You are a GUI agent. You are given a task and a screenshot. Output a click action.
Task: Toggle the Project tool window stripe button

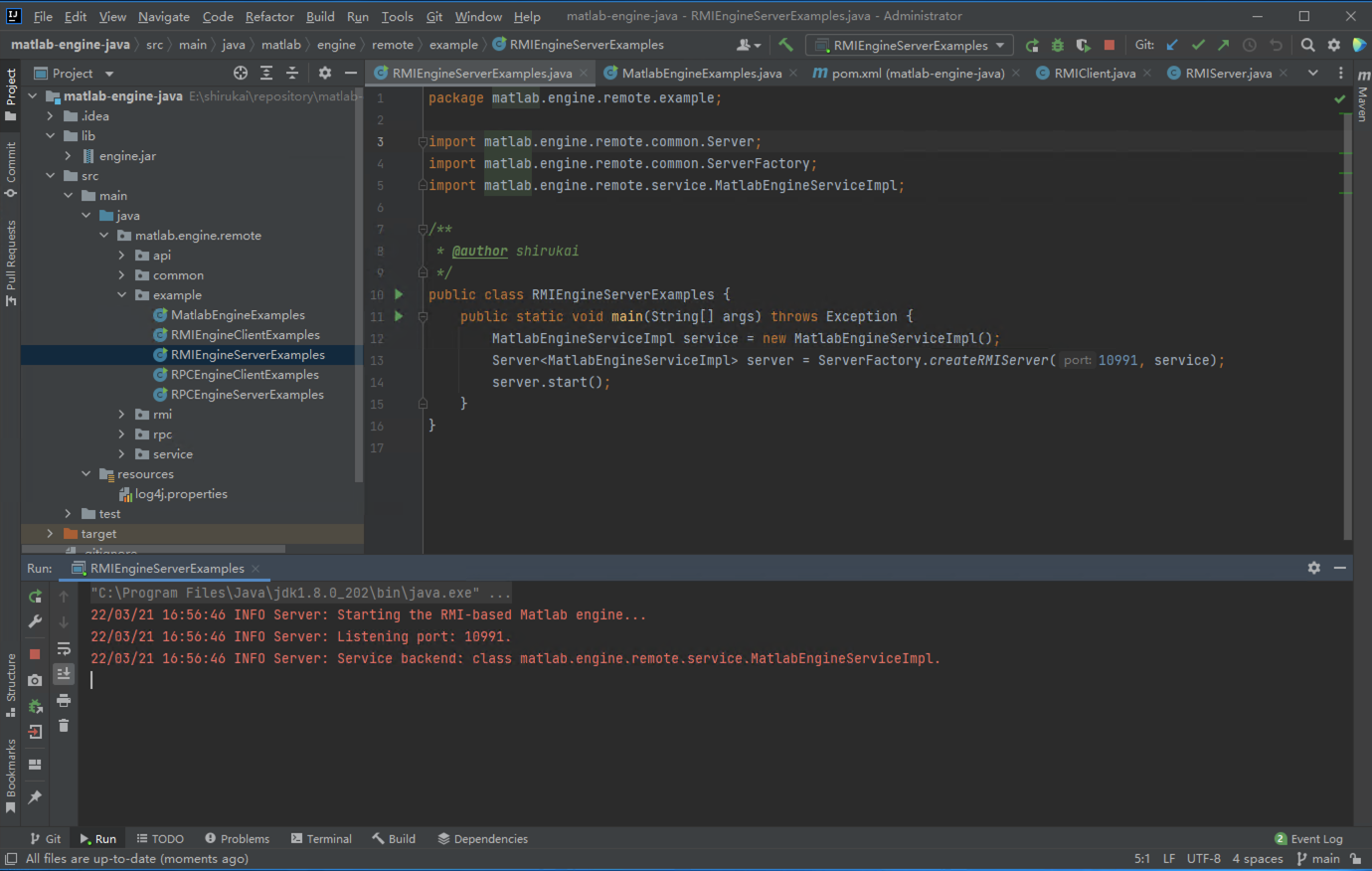pyautogui.click(x=11, y=94)
